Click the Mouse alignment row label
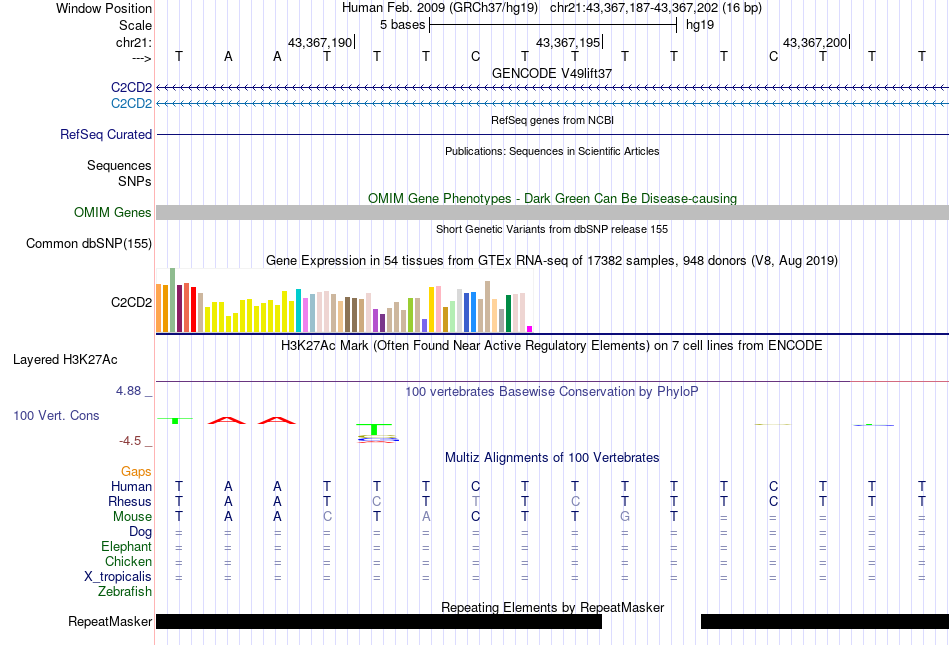Screen dimensions: 950x645 point(132,517)
